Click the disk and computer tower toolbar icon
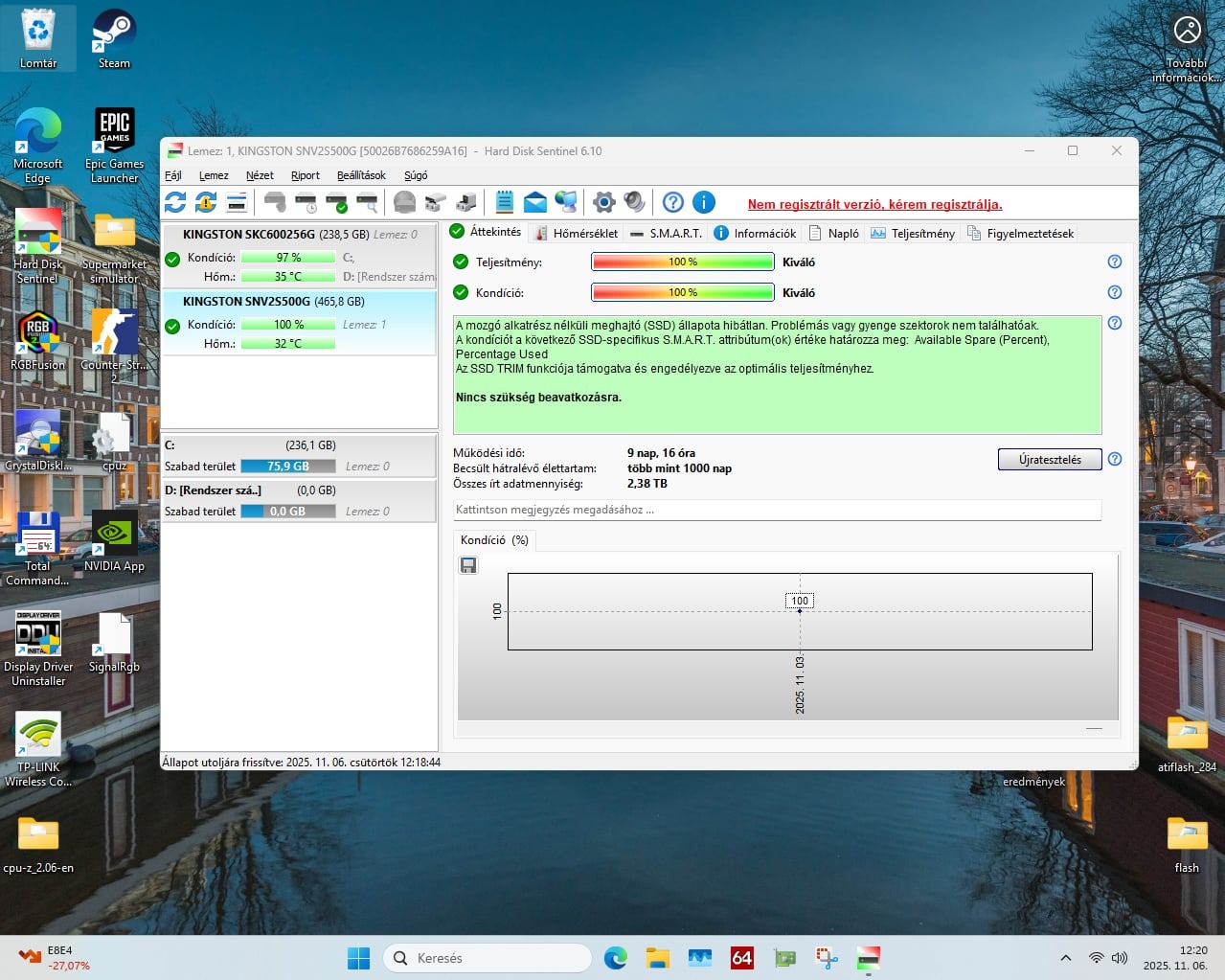Image resolution: width=1225 pixels, height=980 pixels. pyautogui.click(x=466, y=202)
